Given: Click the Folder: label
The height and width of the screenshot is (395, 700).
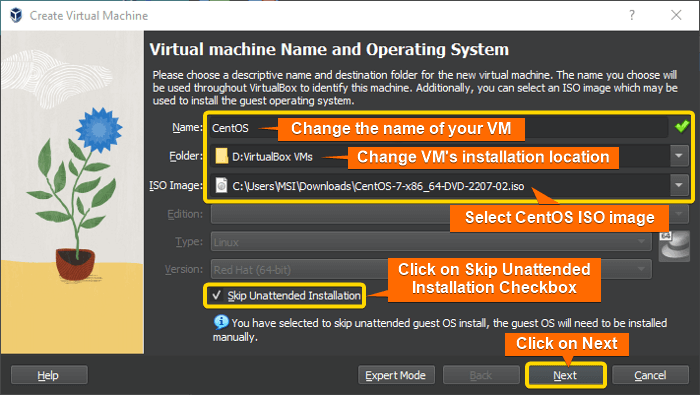Looking at the screenshot, I should [x=186, y=156].
